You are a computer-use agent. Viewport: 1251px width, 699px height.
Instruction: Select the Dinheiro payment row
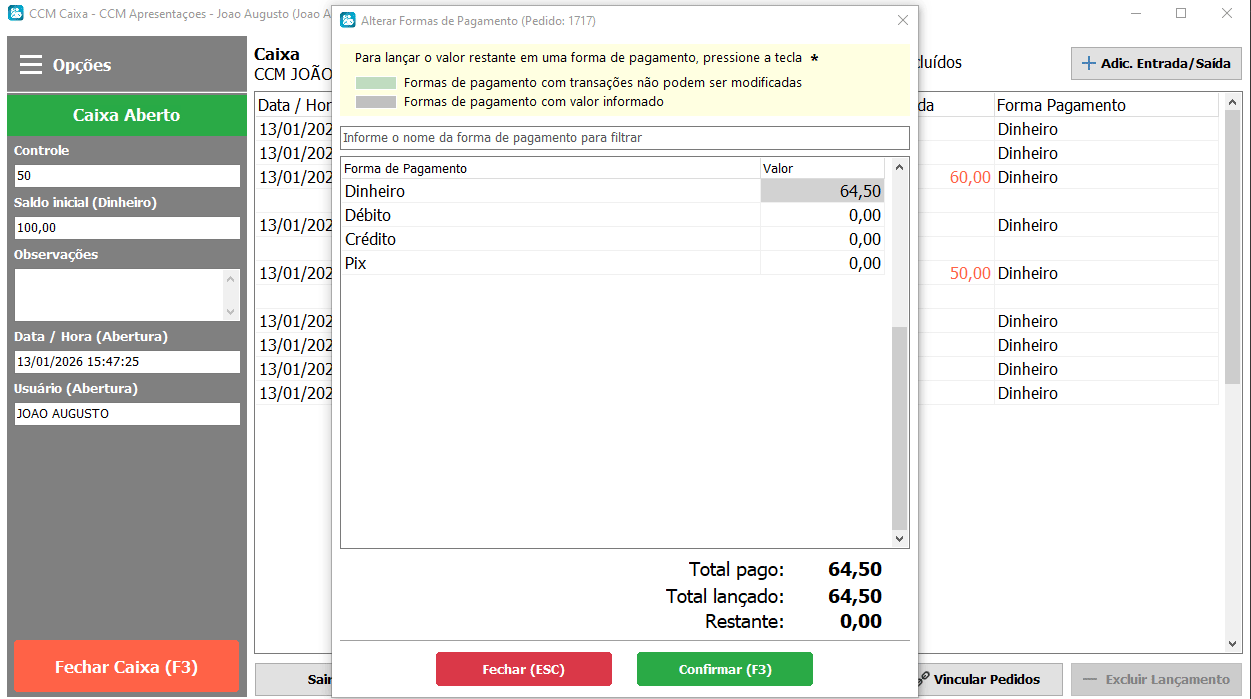[x=550, y=191]
